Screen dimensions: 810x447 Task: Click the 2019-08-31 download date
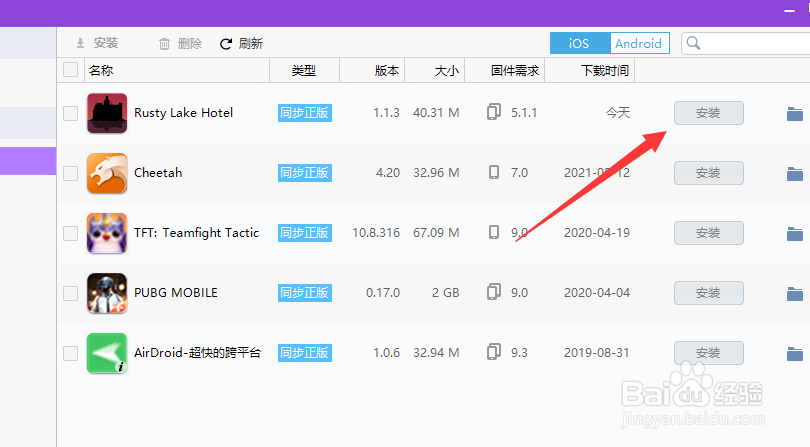[597, 352]
